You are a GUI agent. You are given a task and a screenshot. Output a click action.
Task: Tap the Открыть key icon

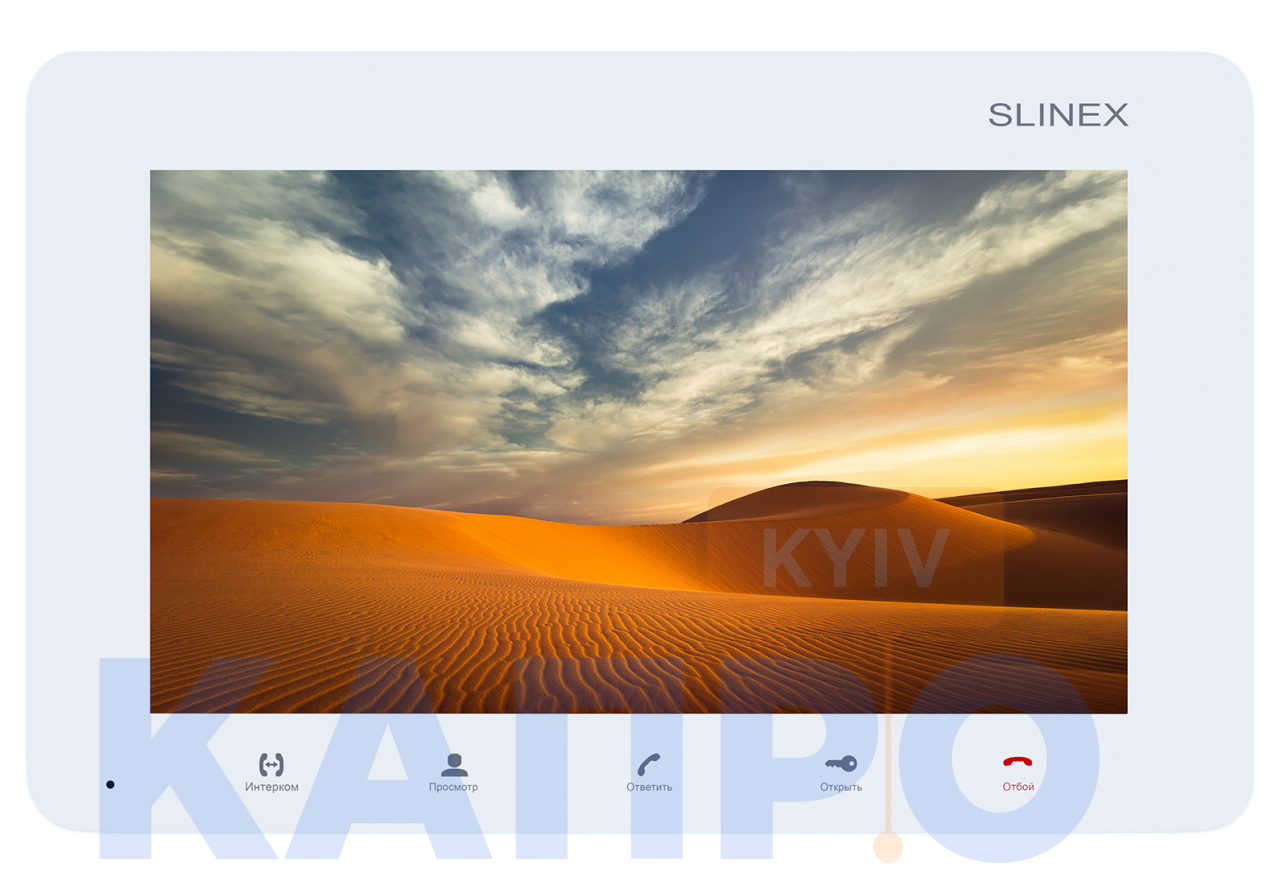pos(841,765)
